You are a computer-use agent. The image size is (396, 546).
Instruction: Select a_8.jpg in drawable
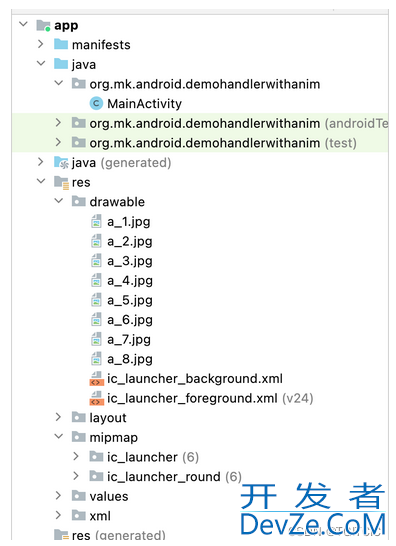pyautogui.click(x=130, y=359)
